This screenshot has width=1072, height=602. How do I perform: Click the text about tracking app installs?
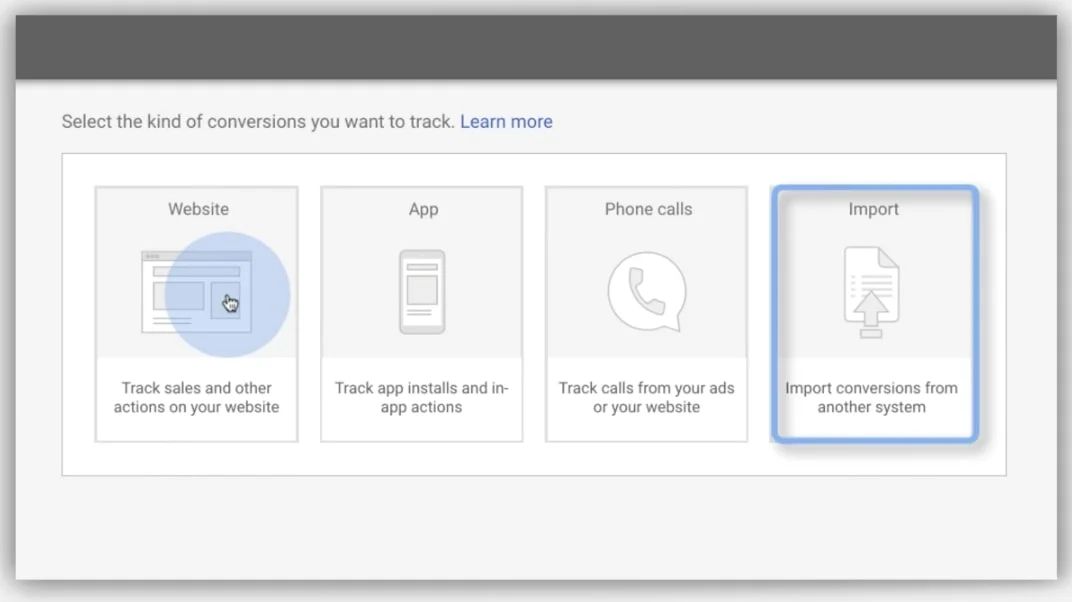tap(421, 397)
